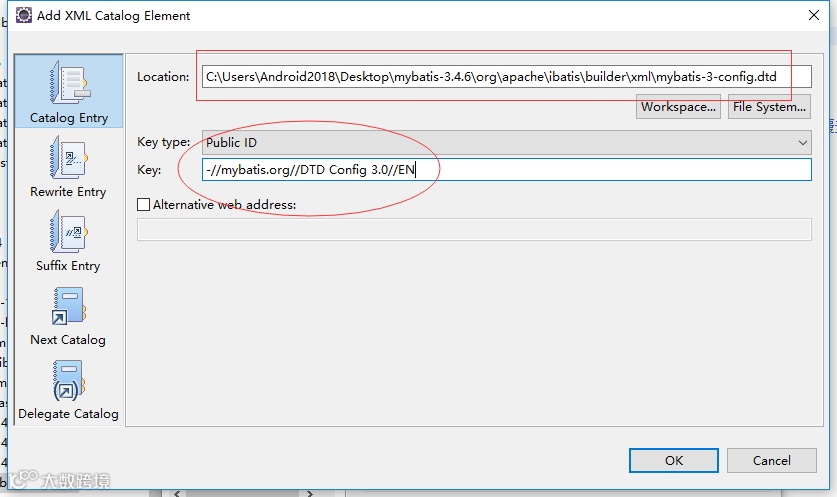The height and width of the screenshot is (497, 837).
Task: Click the Workspace... button
Action: [678, 107]
